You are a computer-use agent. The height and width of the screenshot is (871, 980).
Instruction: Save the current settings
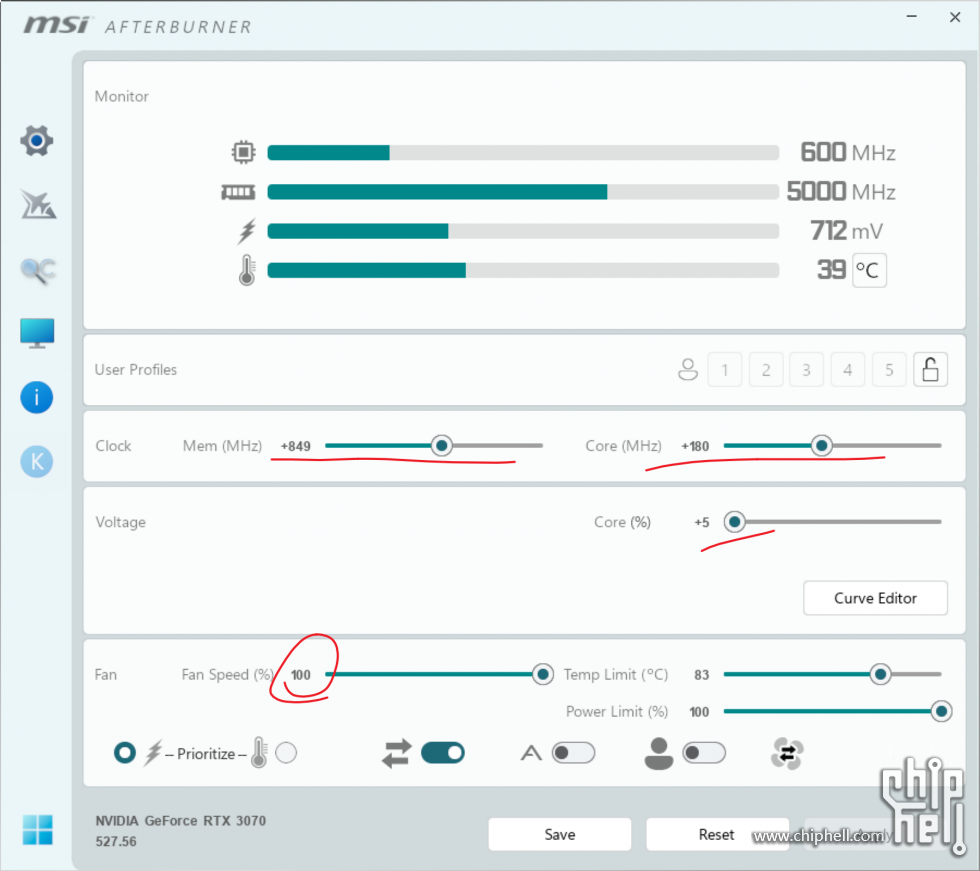click(559, 834)
